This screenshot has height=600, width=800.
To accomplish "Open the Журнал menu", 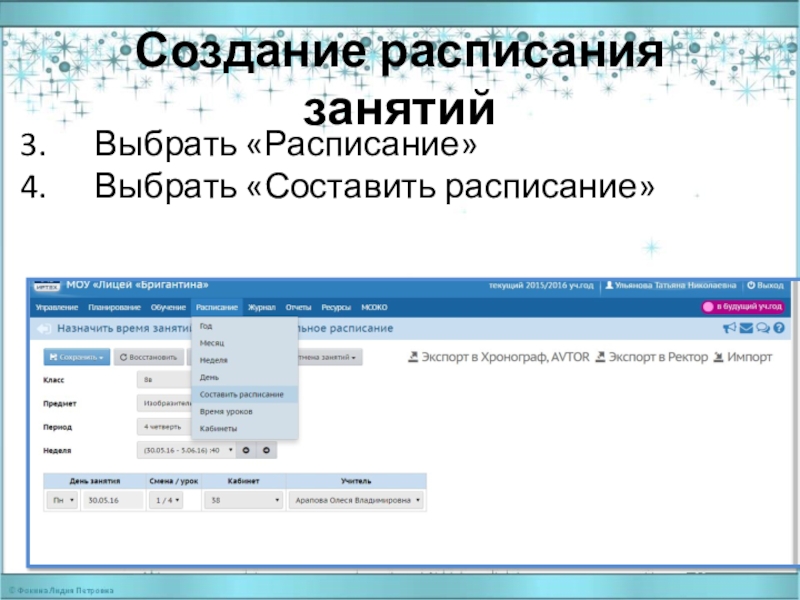I will 262,307.
